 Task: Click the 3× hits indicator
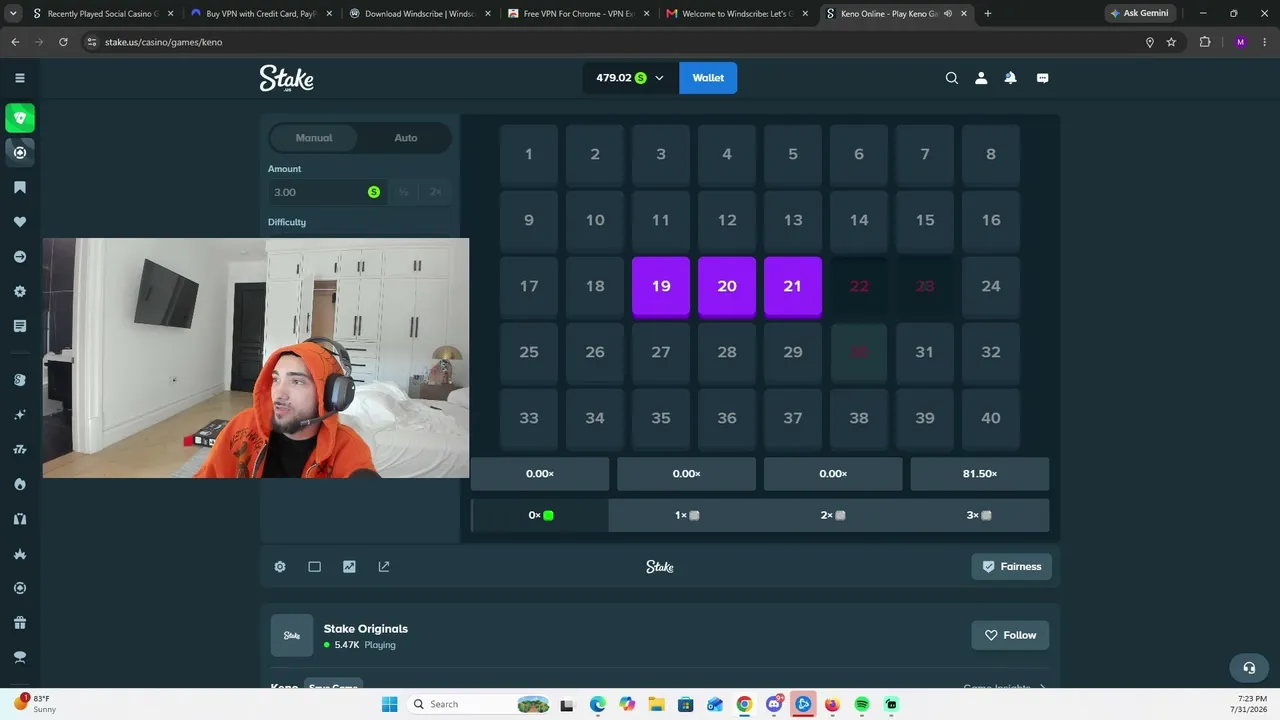[x=979, y=515]
